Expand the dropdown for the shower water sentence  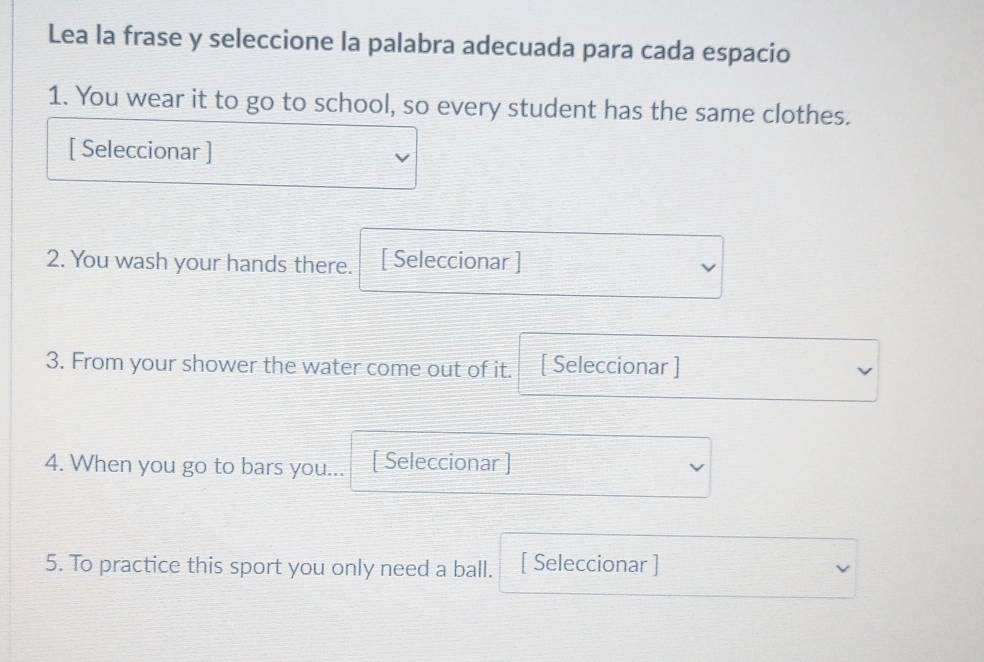tap(698, 369)
